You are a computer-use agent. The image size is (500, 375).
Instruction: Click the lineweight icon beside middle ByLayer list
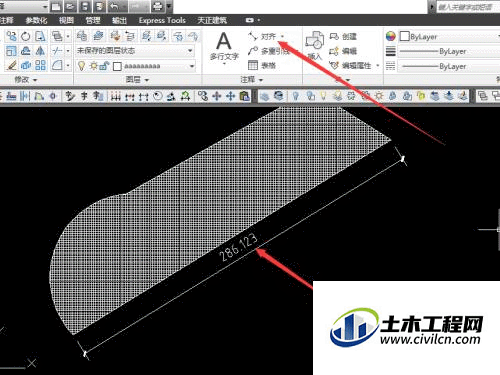coord(390,51)
